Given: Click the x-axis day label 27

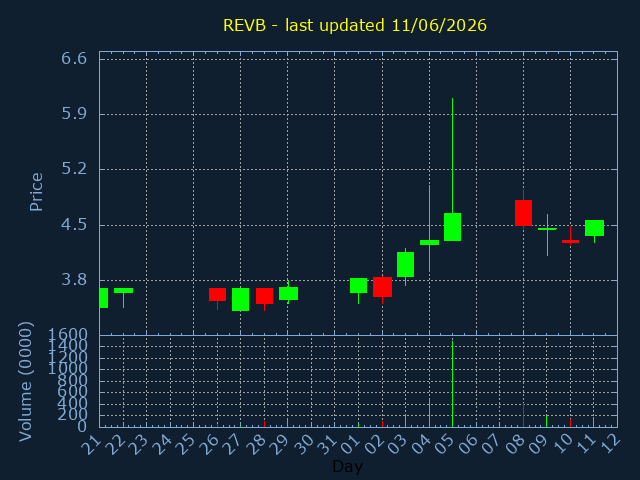Looking at the screenshot, I should 232,444.
